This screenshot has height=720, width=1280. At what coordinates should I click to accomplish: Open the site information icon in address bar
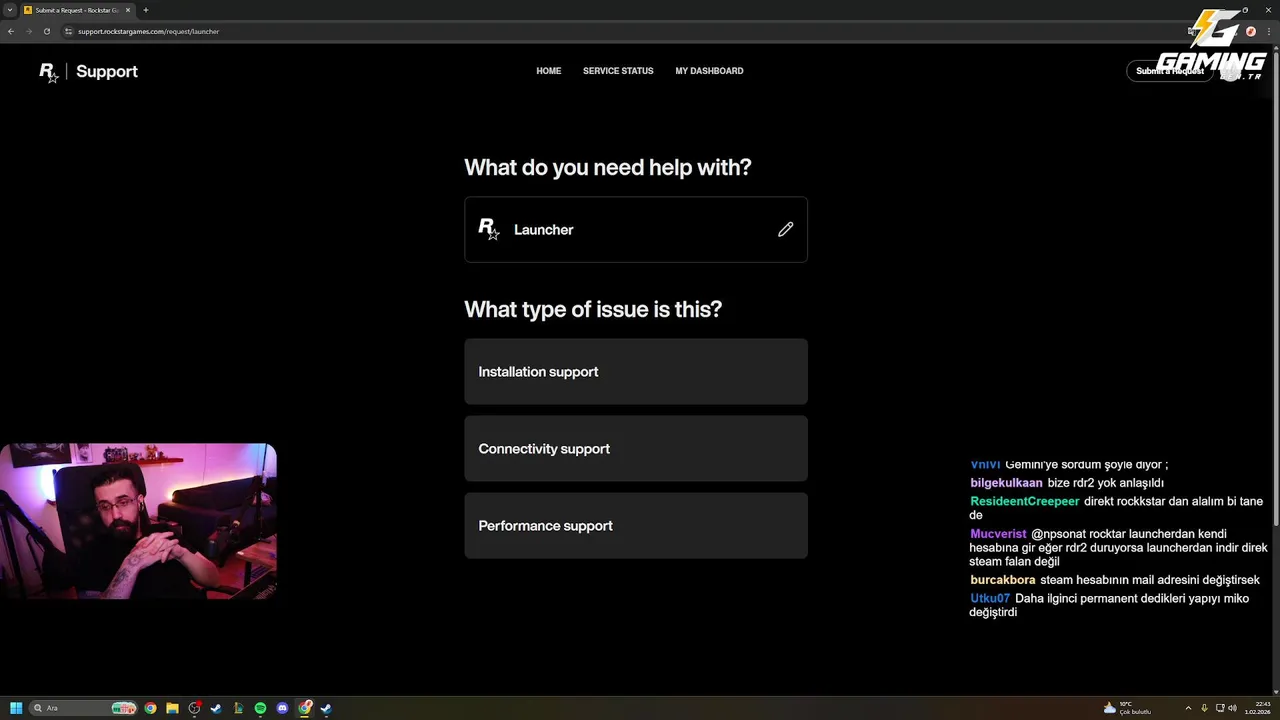[x=69, y=31]
